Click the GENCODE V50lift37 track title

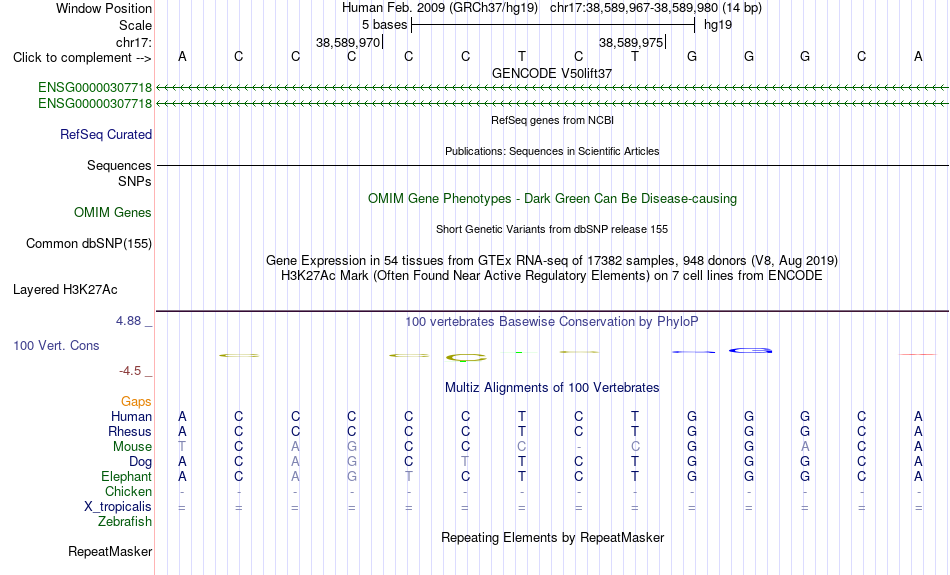552,73
